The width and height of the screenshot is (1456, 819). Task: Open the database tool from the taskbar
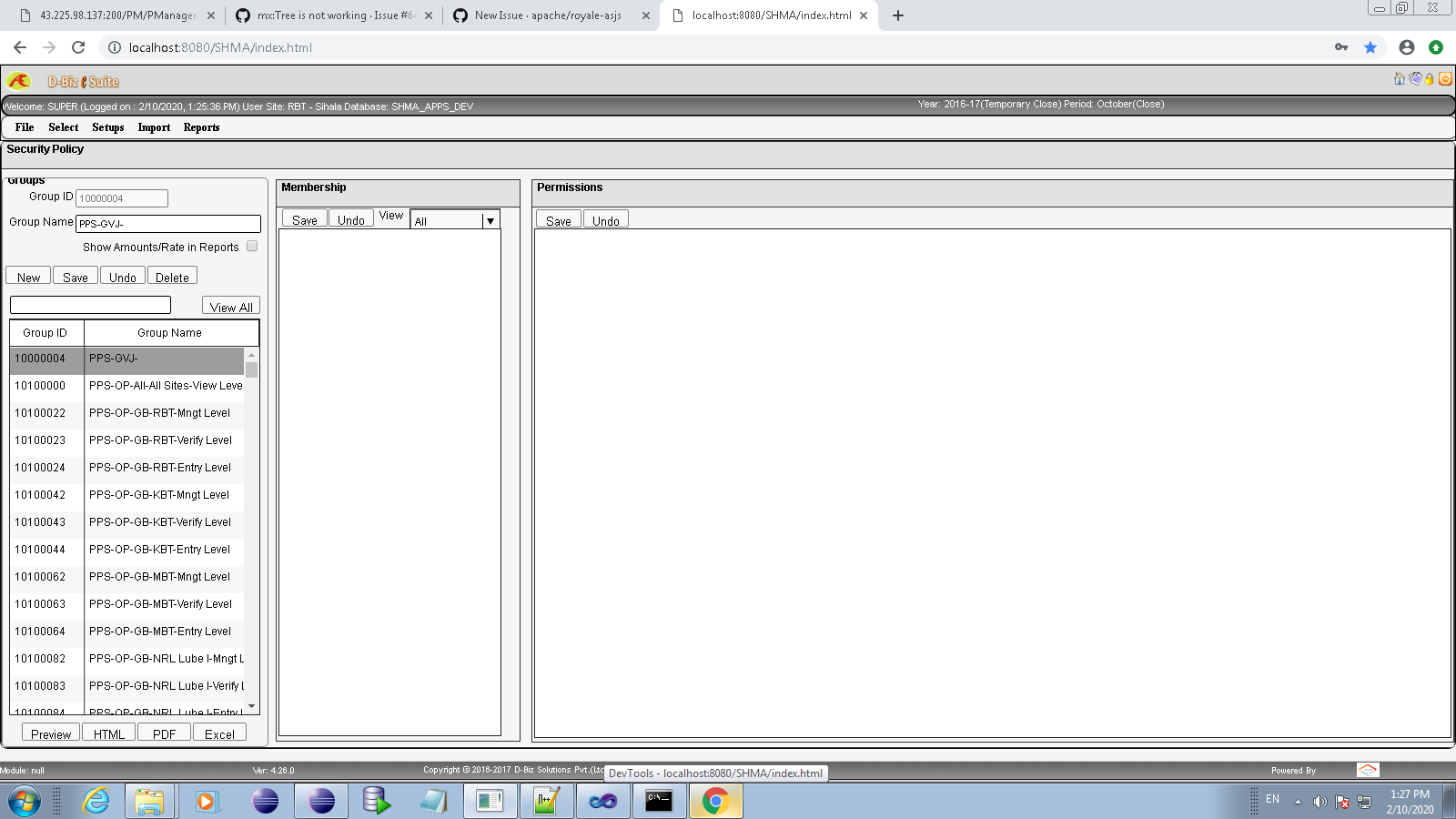(x=377, y=802)
